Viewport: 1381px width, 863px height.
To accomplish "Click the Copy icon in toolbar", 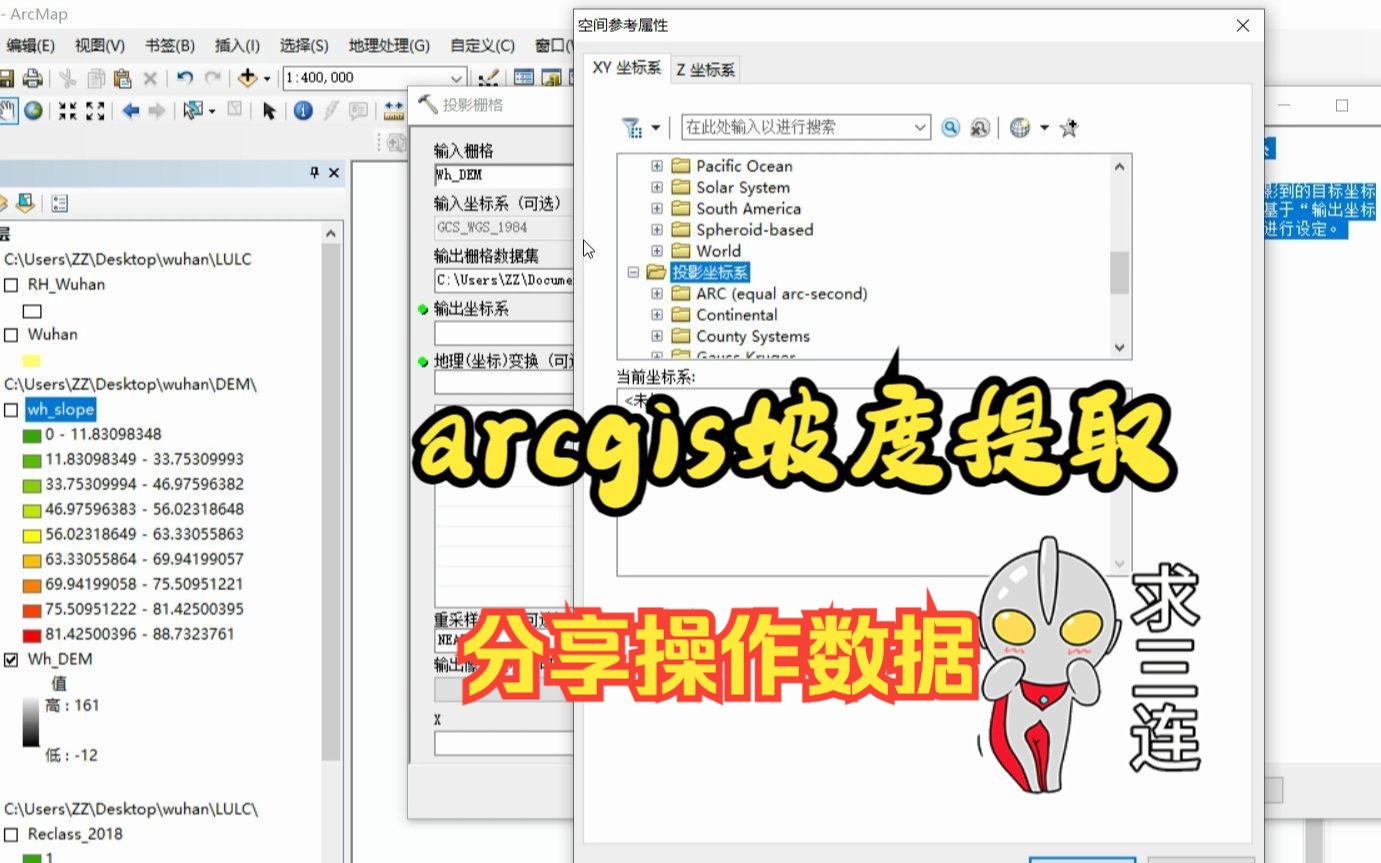I will point(96,78).
